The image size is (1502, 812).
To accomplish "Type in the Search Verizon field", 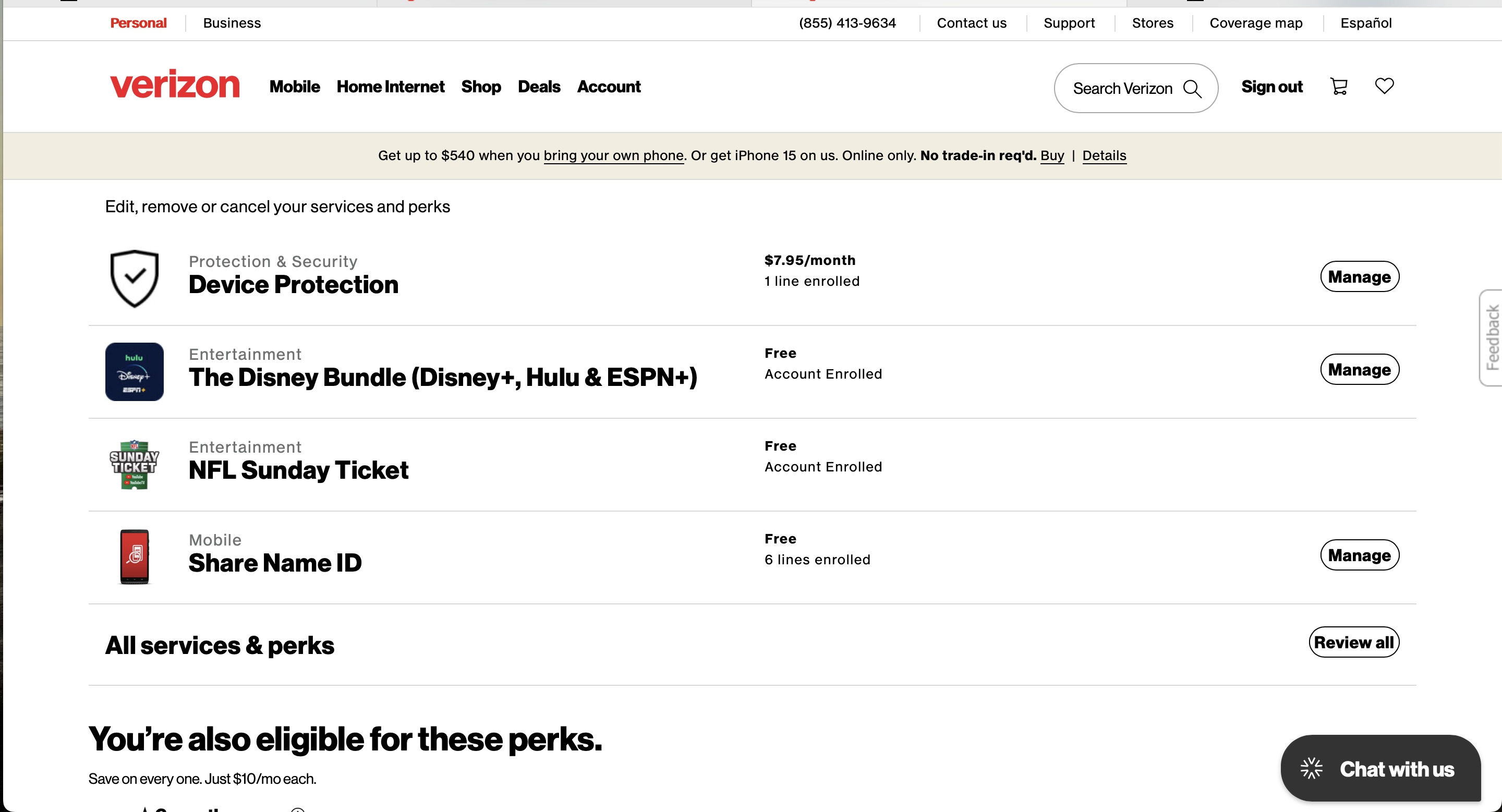I will click(1122, 89).
